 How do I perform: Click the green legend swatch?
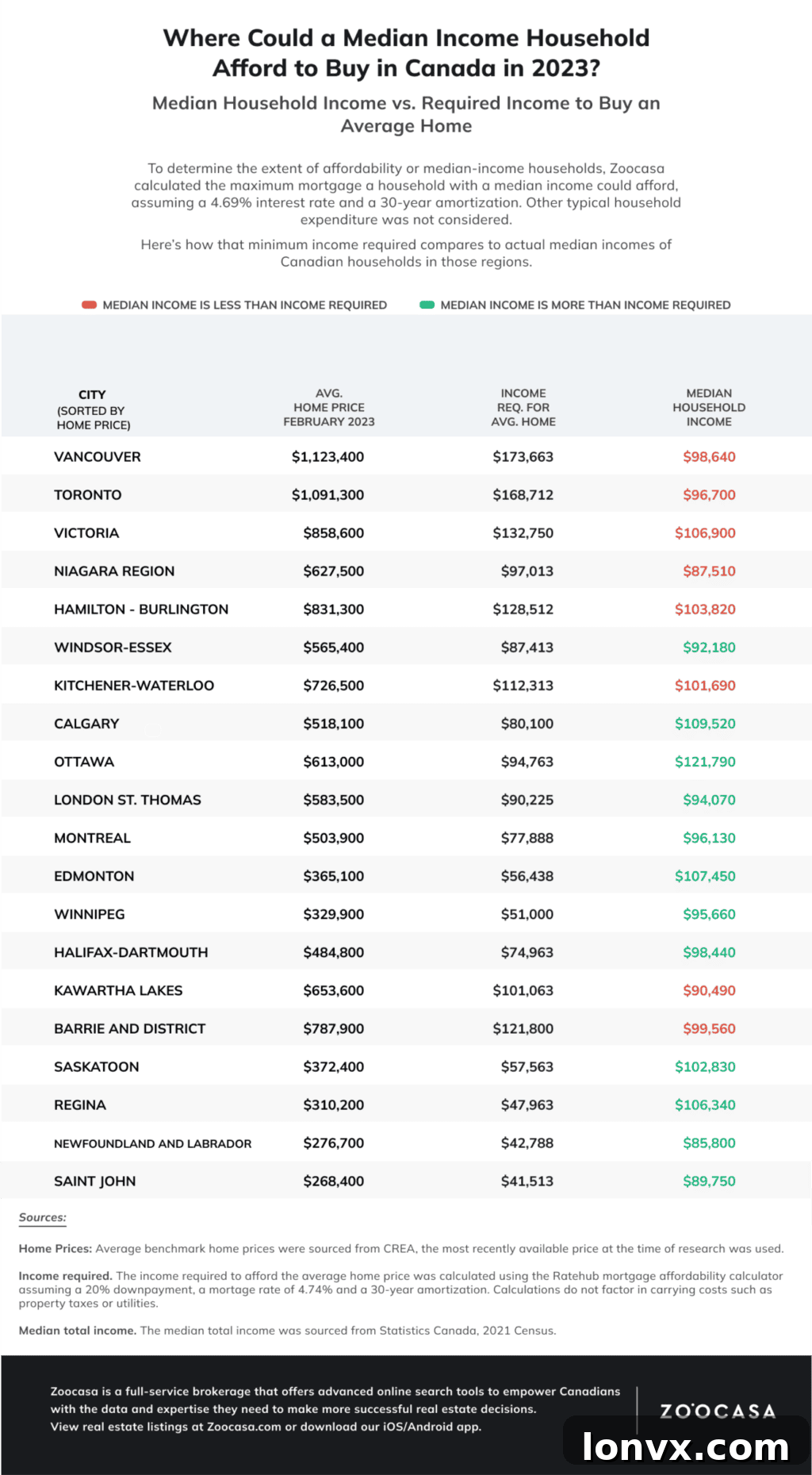click(x=427, y=305)
